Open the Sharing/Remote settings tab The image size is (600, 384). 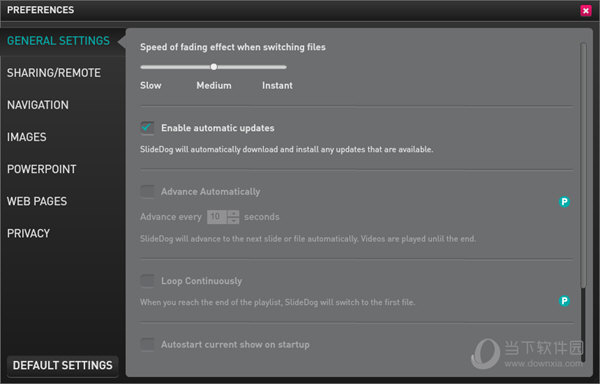coord(54,73)
